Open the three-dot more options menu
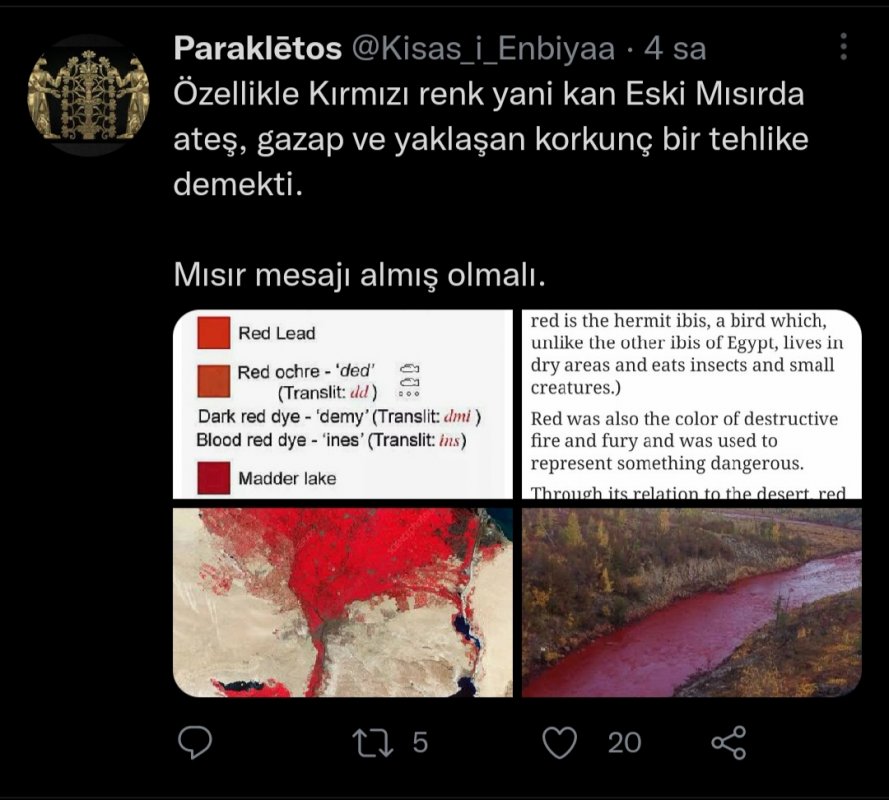Viewport: 889px width, 800px height. pyautogui.click(x=844, y=46)
